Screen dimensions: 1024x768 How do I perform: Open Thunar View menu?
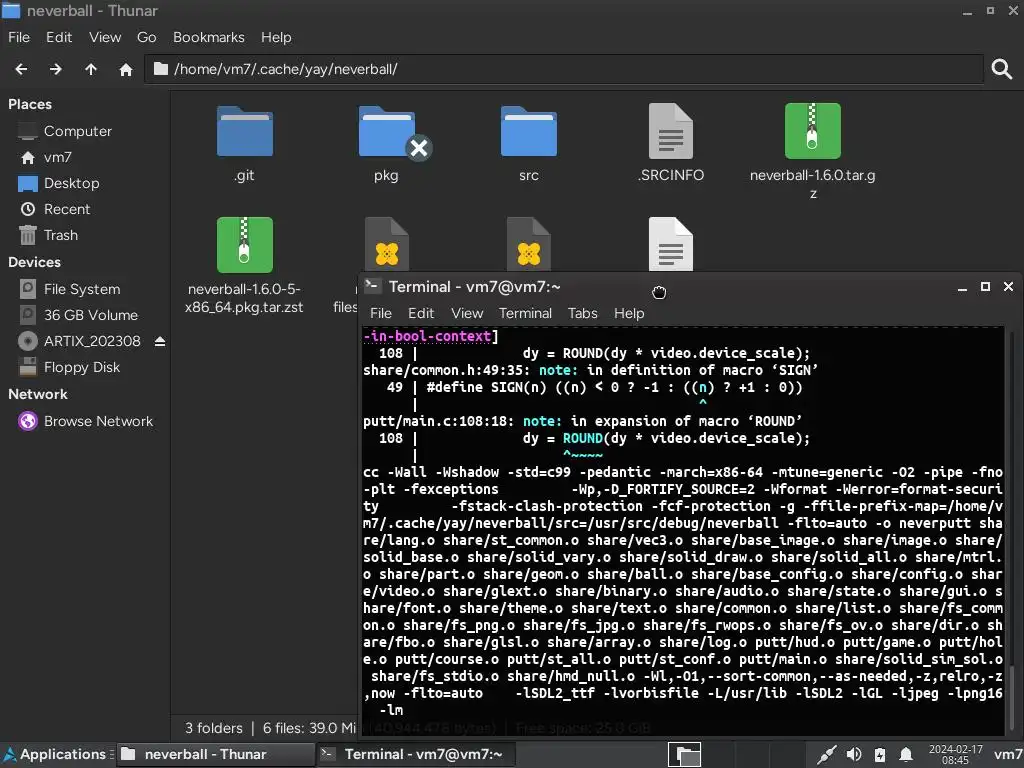click(105, 37)
